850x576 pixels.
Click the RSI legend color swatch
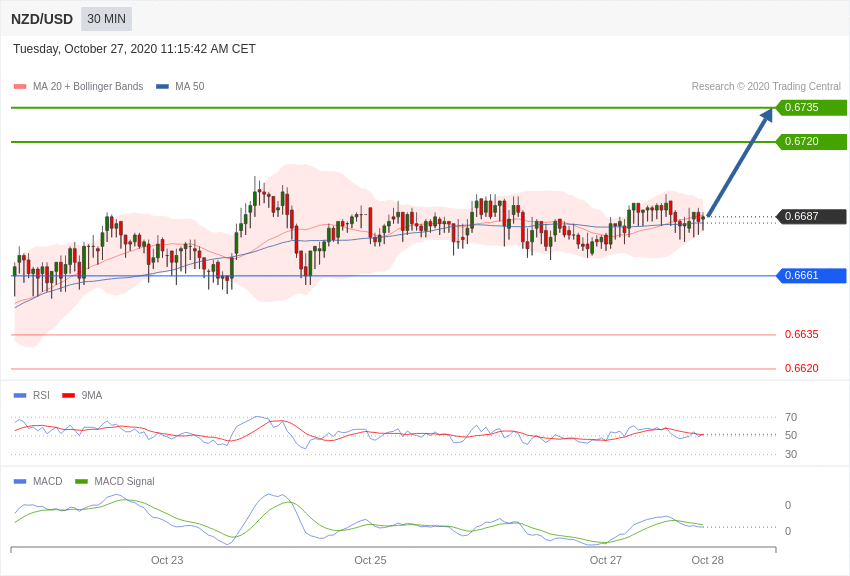coord(20,396)
